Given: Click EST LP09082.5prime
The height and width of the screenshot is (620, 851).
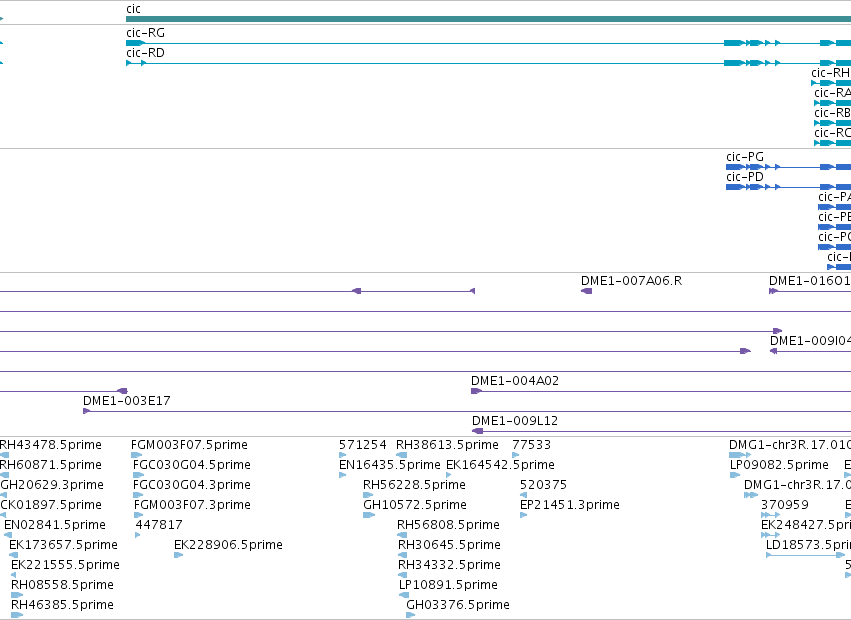Looking at the screenshot, I should point(779,465).
